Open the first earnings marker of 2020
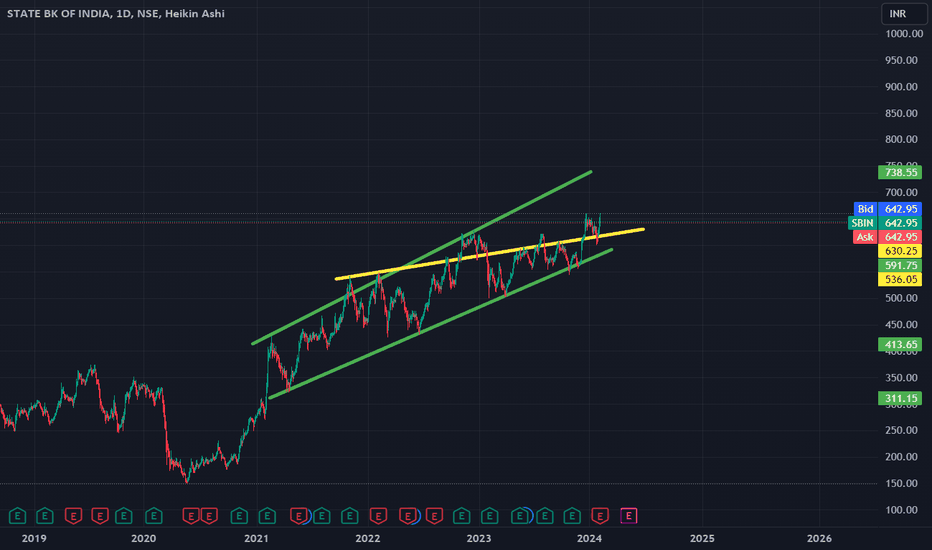 (x=153, y=516)
